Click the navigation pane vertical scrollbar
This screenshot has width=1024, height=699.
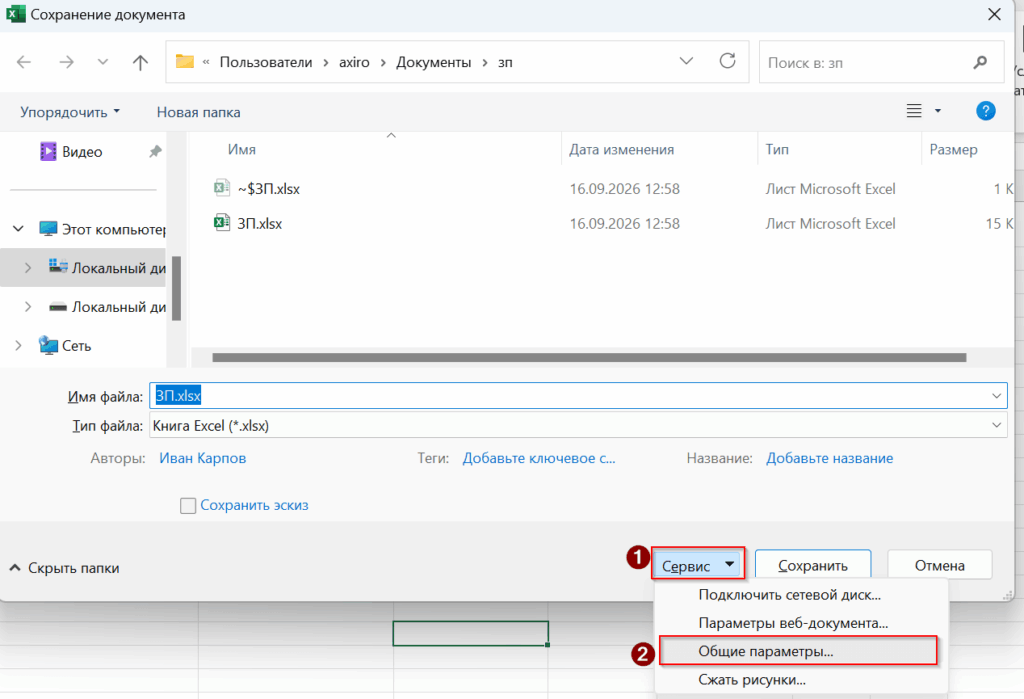176,288
